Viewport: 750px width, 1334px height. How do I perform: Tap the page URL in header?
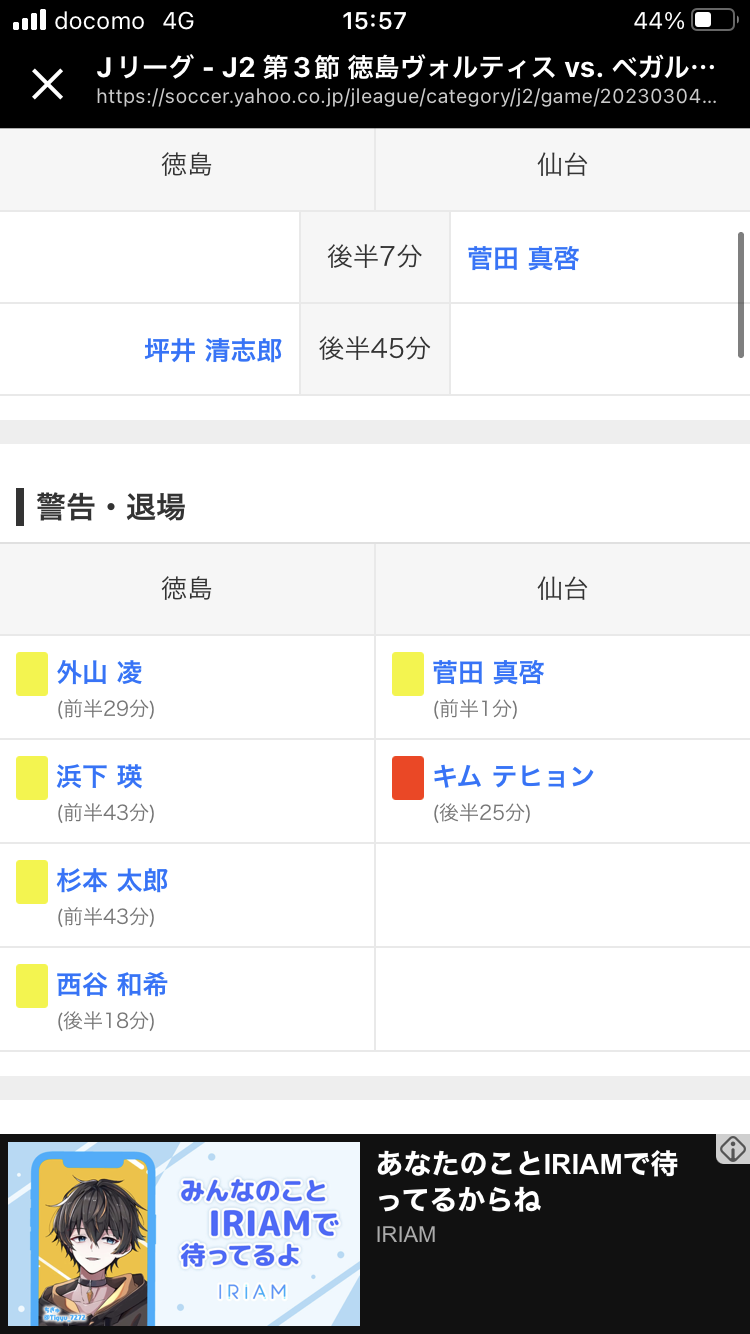coord(406,97)
